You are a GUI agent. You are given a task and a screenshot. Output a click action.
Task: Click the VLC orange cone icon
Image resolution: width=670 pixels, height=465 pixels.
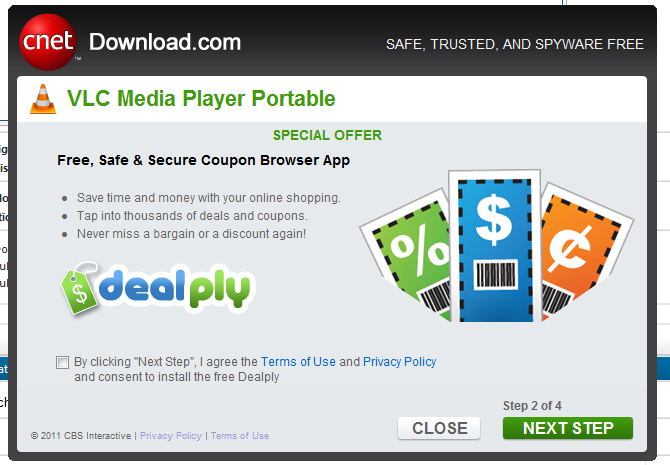[x=43, y=99]
